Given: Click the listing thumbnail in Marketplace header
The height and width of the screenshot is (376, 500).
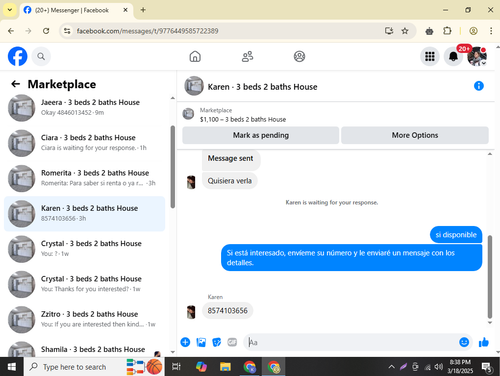Looking at the screenshot, I should click(188, 114).
